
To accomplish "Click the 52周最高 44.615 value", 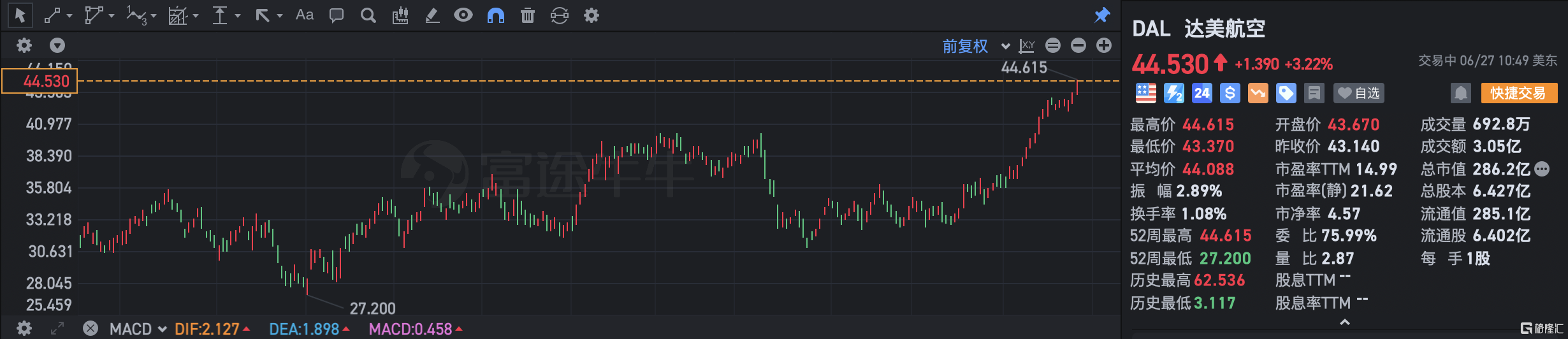I will (x=1226, y=236).
